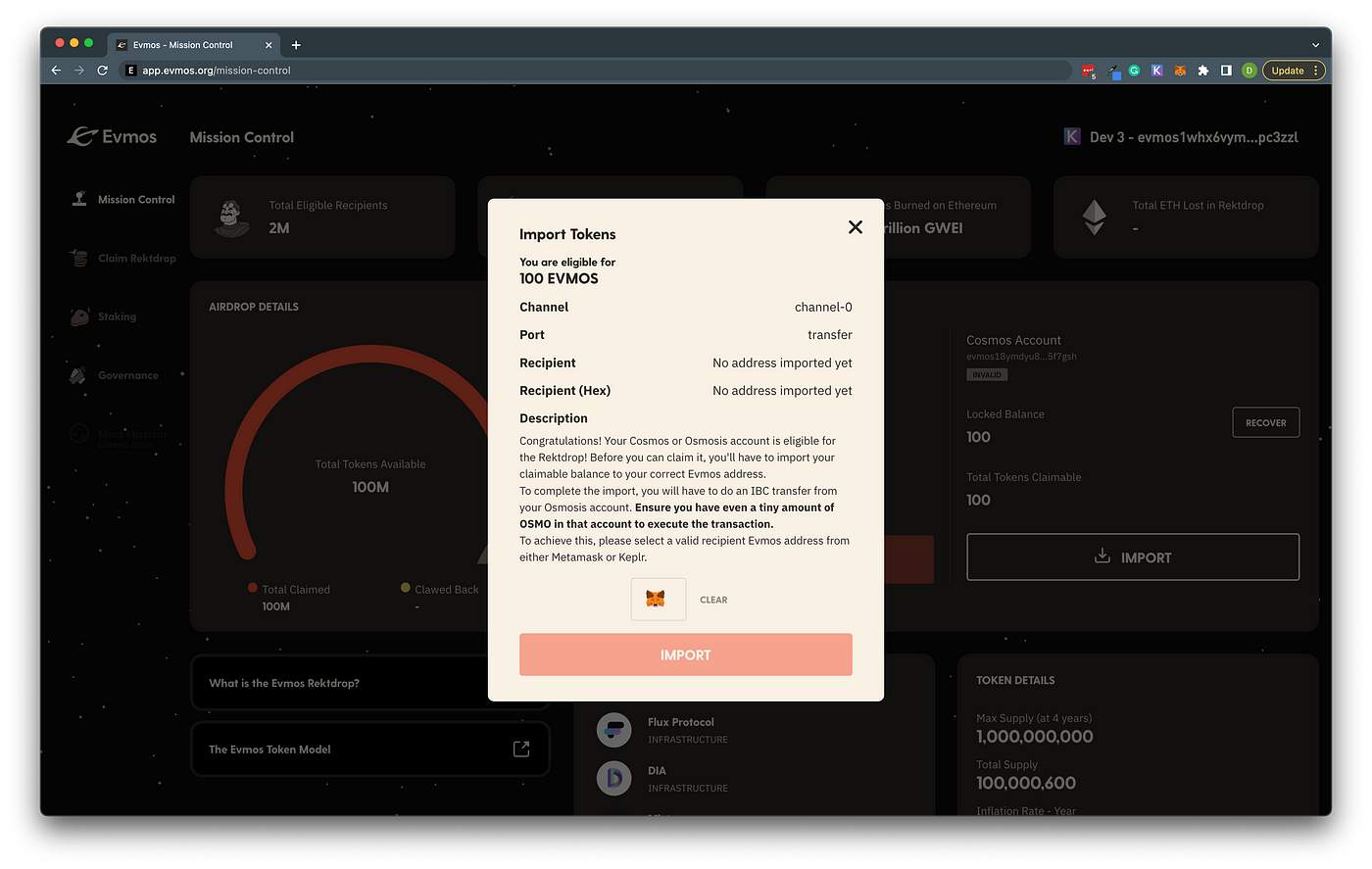Click the Total Claimed red legend dot

(x=253, y=588)
